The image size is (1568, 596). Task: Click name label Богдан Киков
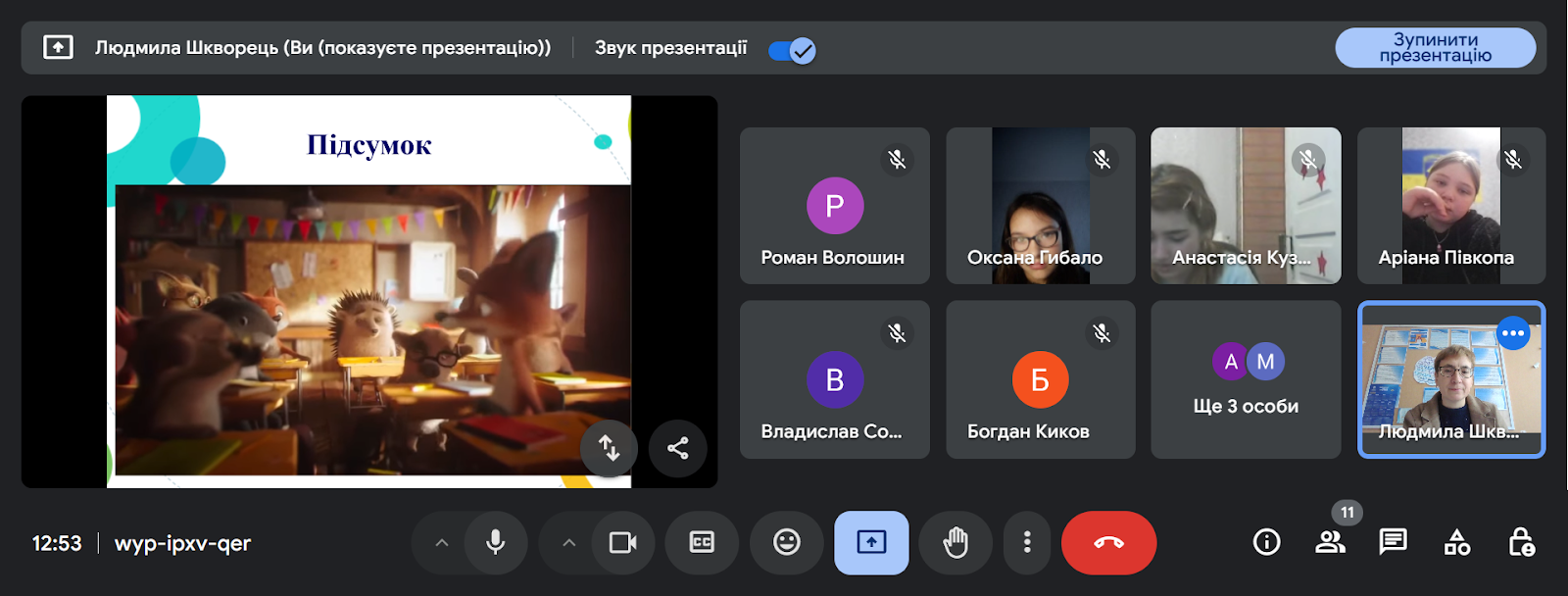(x=1028, y=431)
